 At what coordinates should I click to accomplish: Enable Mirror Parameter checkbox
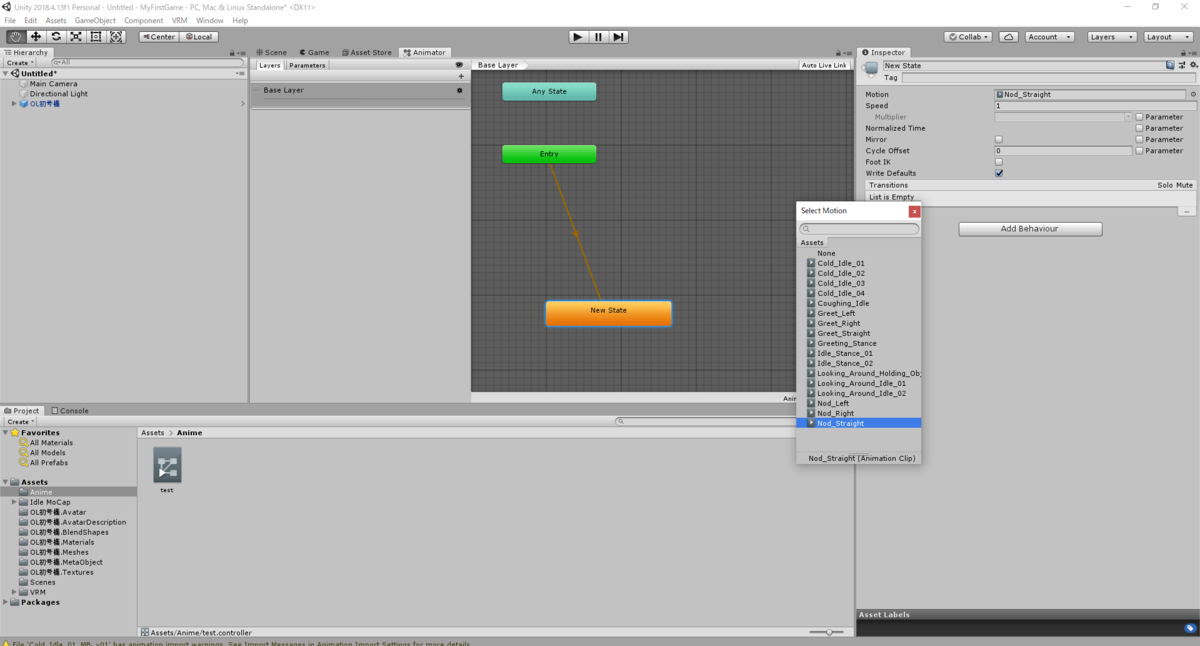coord(1139,139)
